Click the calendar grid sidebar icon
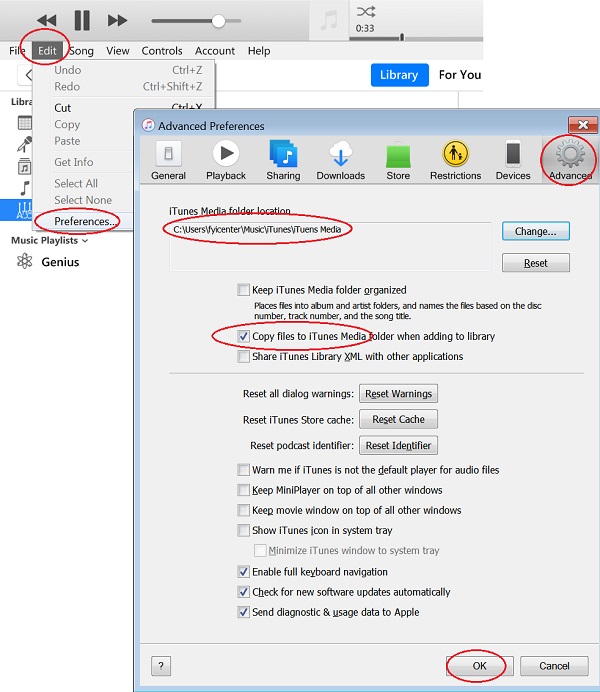The width and height of the screenshot is (600, 692). [x=25, y=123]
